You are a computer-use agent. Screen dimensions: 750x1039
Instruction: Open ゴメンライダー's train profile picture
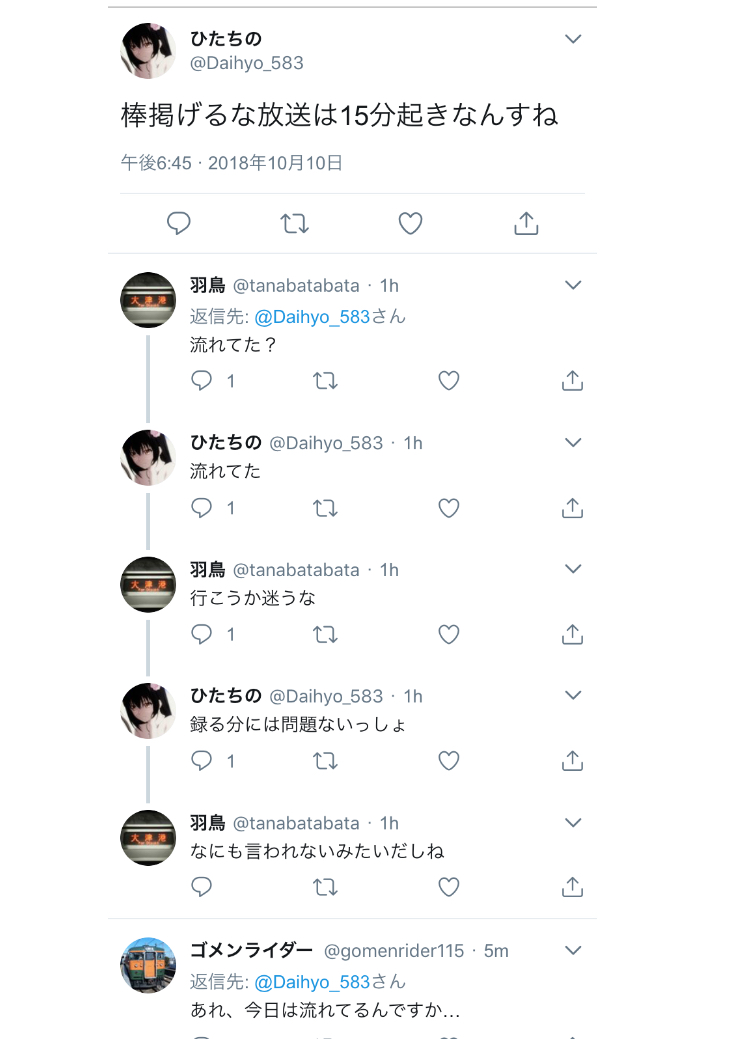tap(148, 965)
